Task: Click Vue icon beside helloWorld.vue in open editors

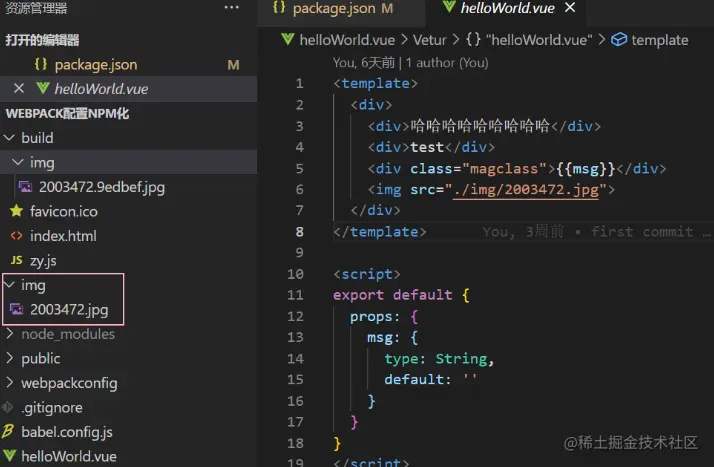Action: [x=43, y=88]
